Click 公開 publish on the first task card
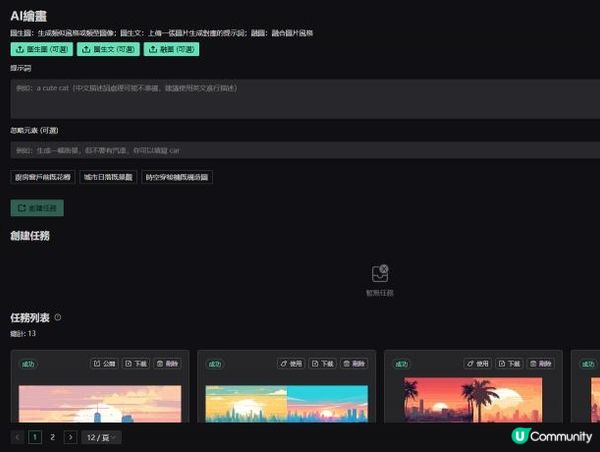 click(104, 364)
